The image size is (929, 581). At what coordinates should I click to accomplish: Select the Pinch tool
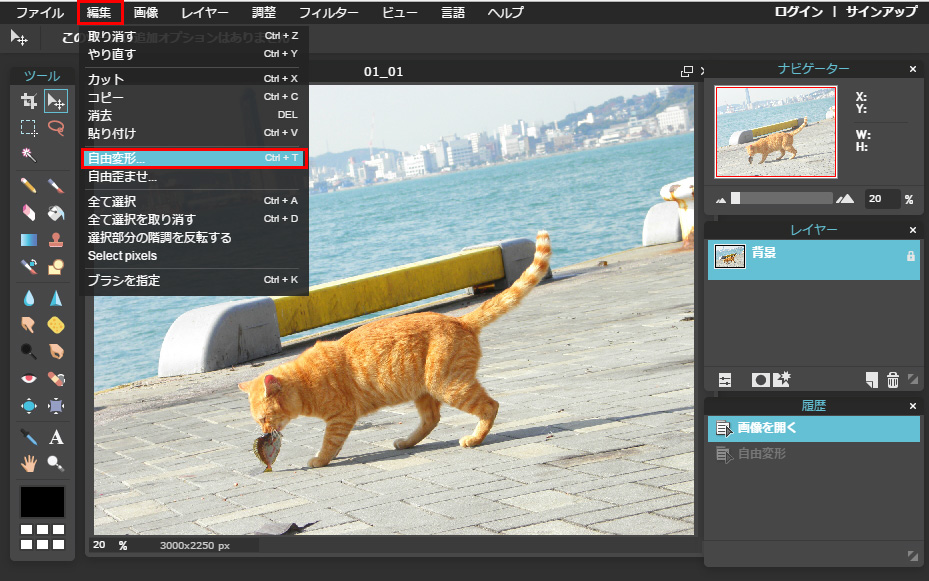56,406
